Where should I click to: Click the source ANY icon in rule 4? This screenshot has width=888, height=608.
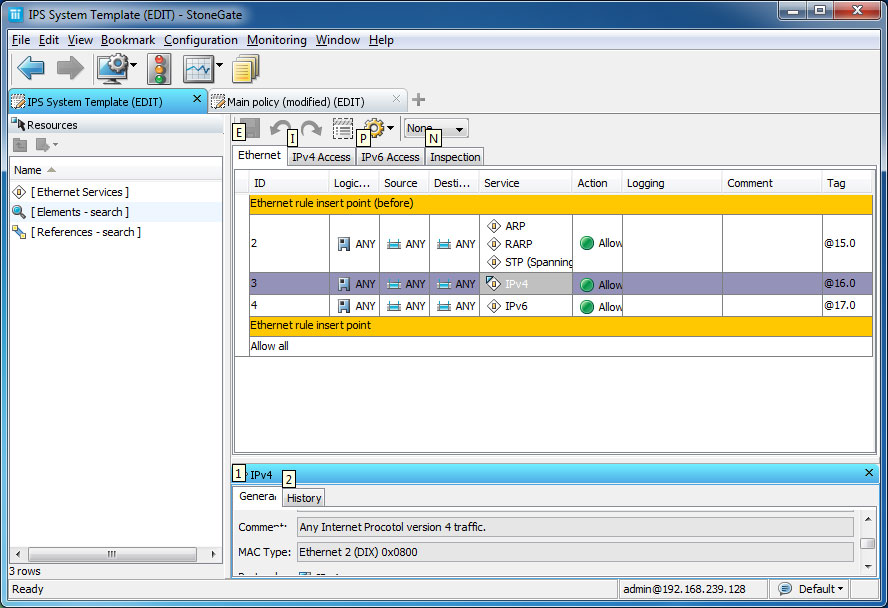point(394,306)
